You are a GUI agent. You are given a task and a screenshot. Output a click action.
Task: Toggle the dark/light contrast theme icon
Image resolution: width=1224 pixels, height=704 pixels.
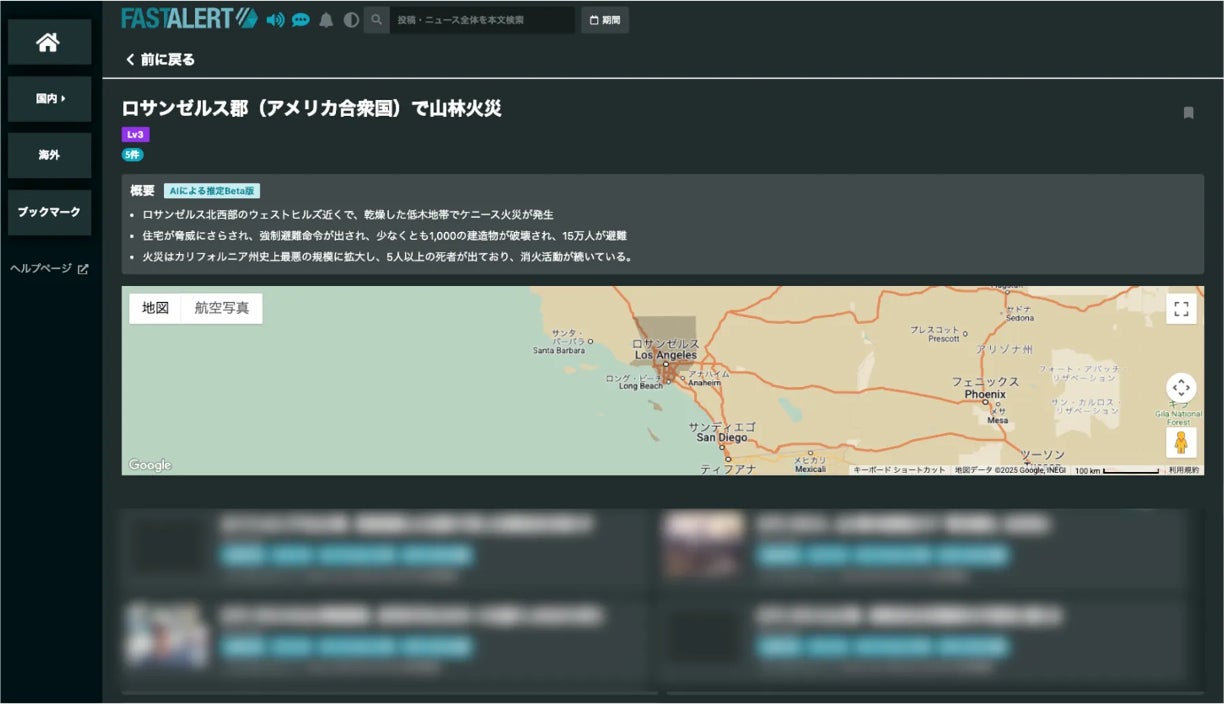pos(351,20)
